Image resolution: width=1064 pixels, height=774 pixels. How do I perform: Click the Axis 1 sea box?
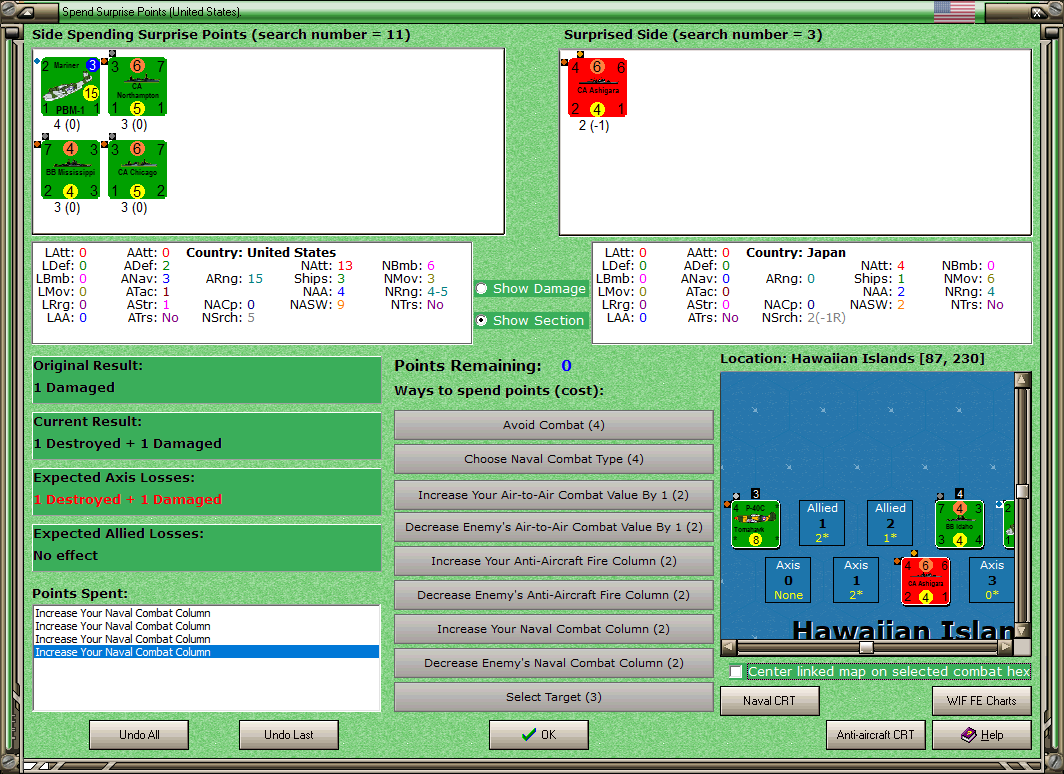(856, 580)
